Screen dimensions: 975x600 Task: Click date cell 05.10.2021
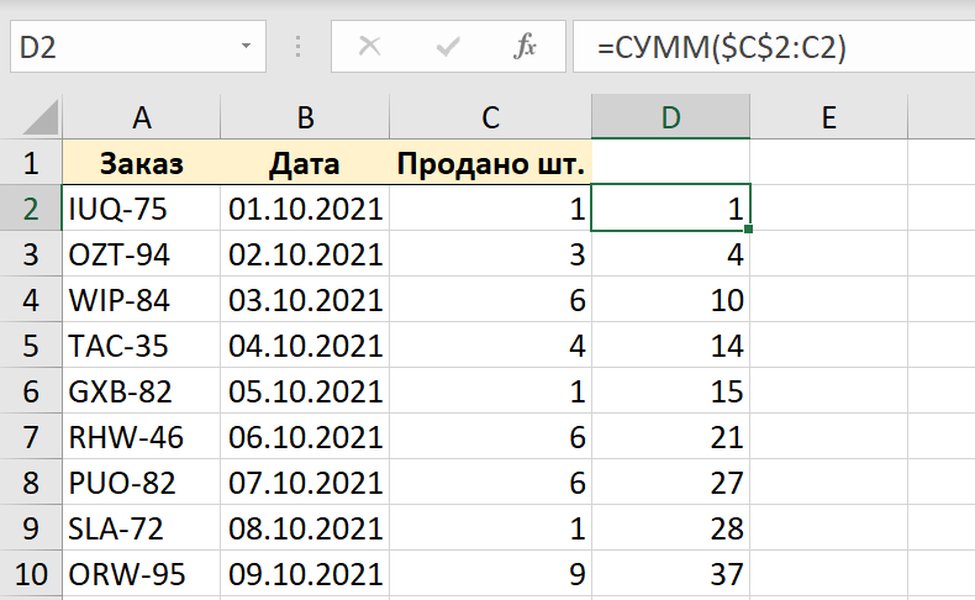pos(305,391)
